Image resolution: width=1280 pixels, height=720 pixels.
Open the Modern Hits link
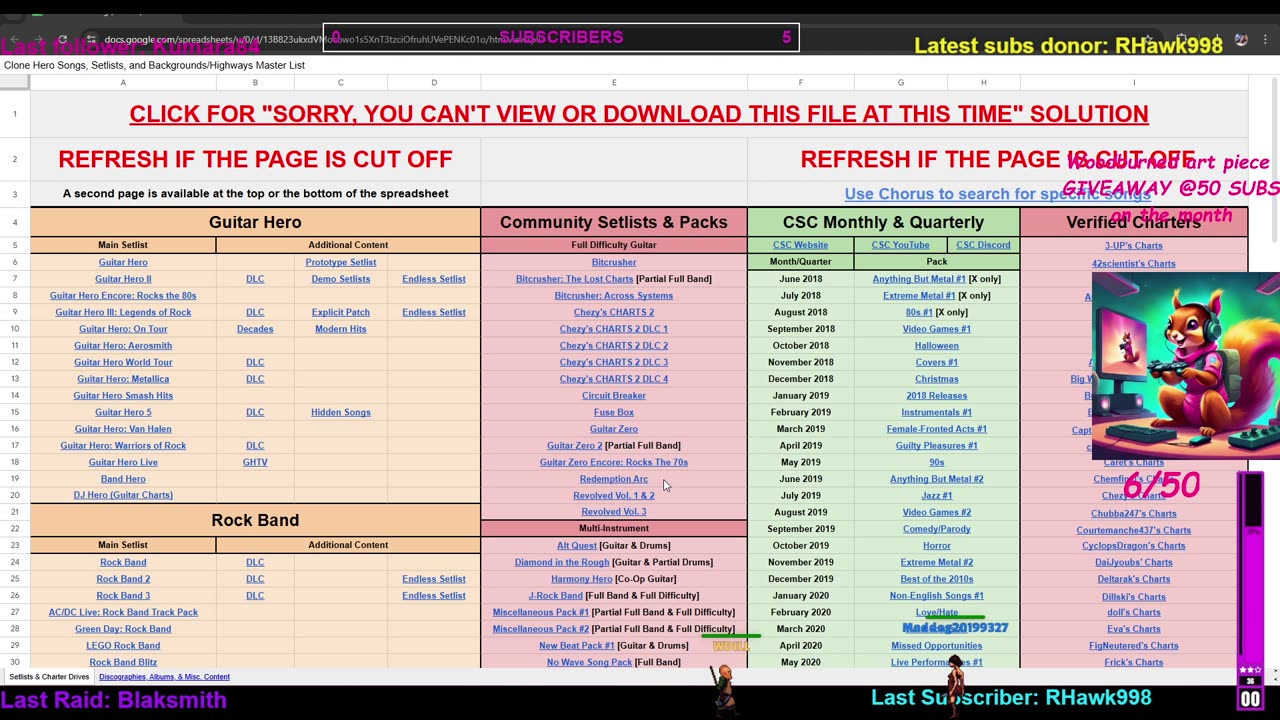click(341, 329)
